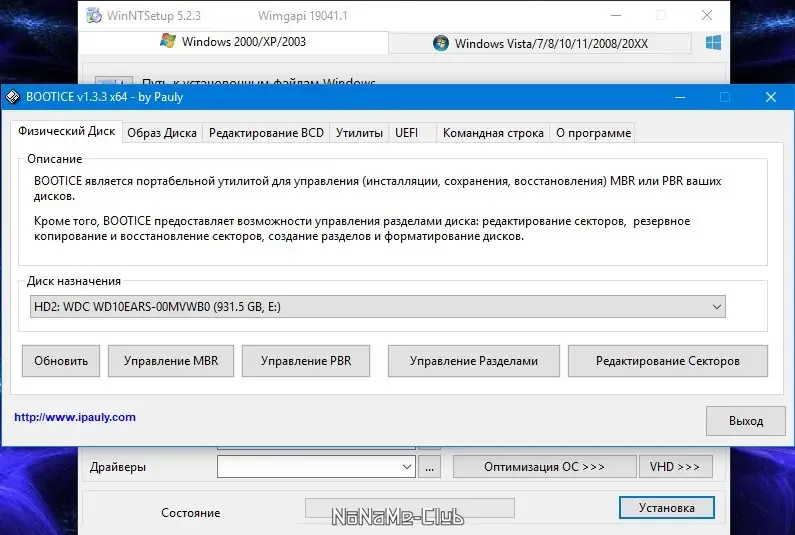Click Управление Разделами button
Image resolution: width=795 pixels, height=535 pixels.
474,361
